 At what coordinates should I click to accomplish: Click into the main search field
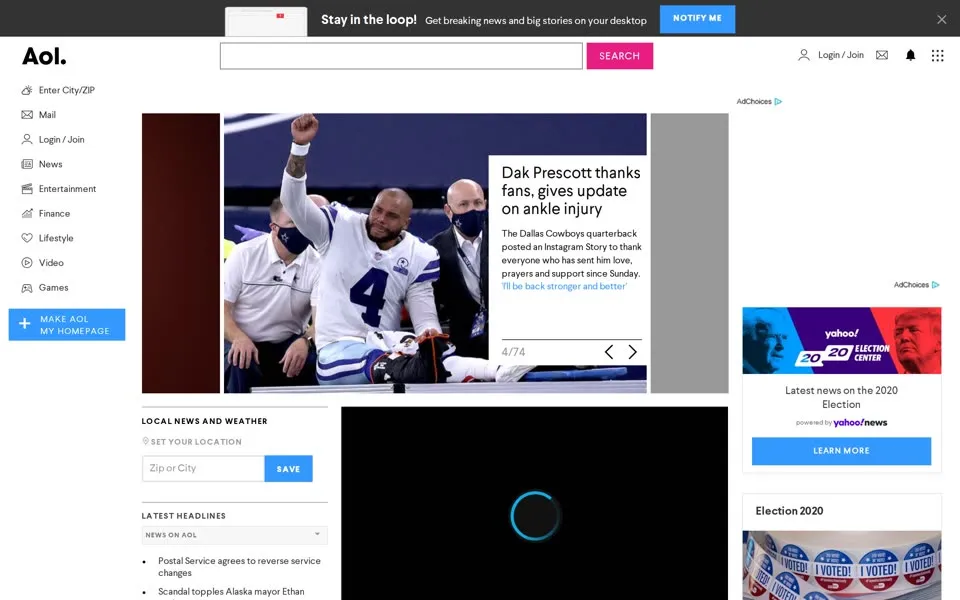coord(401,56)
